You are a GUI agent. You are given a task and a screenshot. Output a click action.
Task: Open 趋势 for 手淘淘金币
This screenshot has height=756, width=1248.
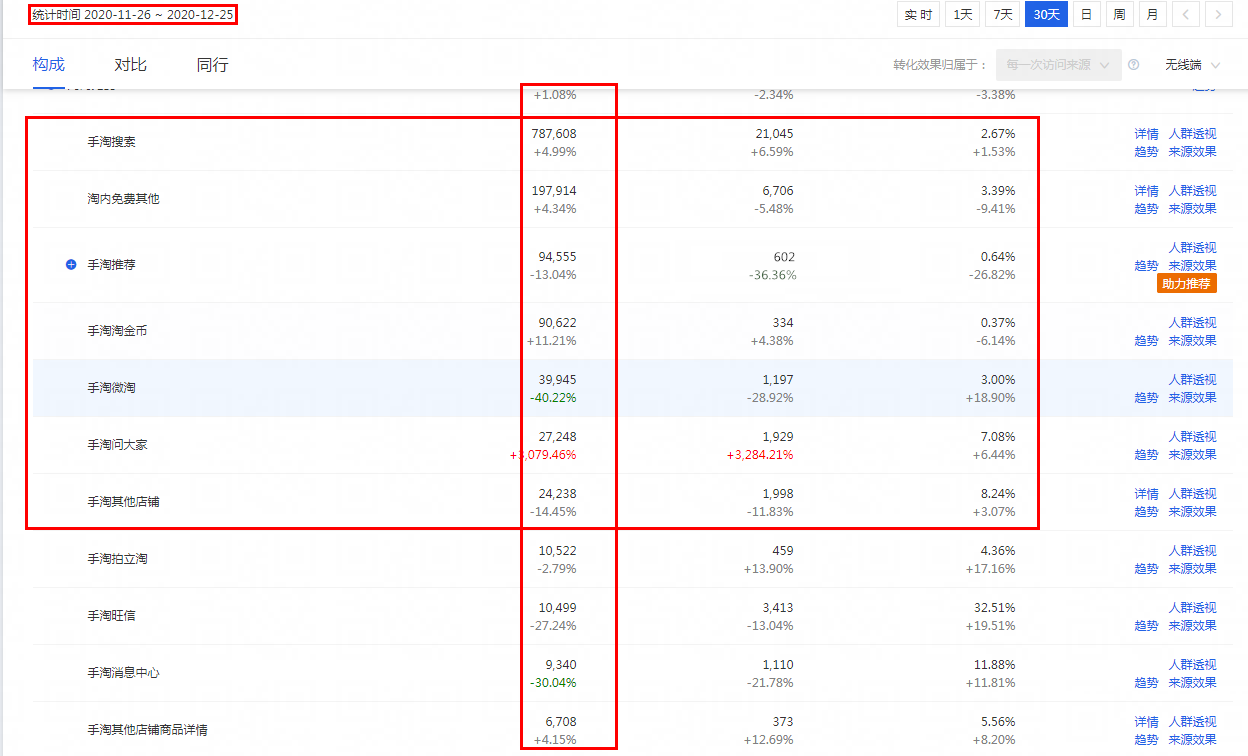pos(1146,341)
